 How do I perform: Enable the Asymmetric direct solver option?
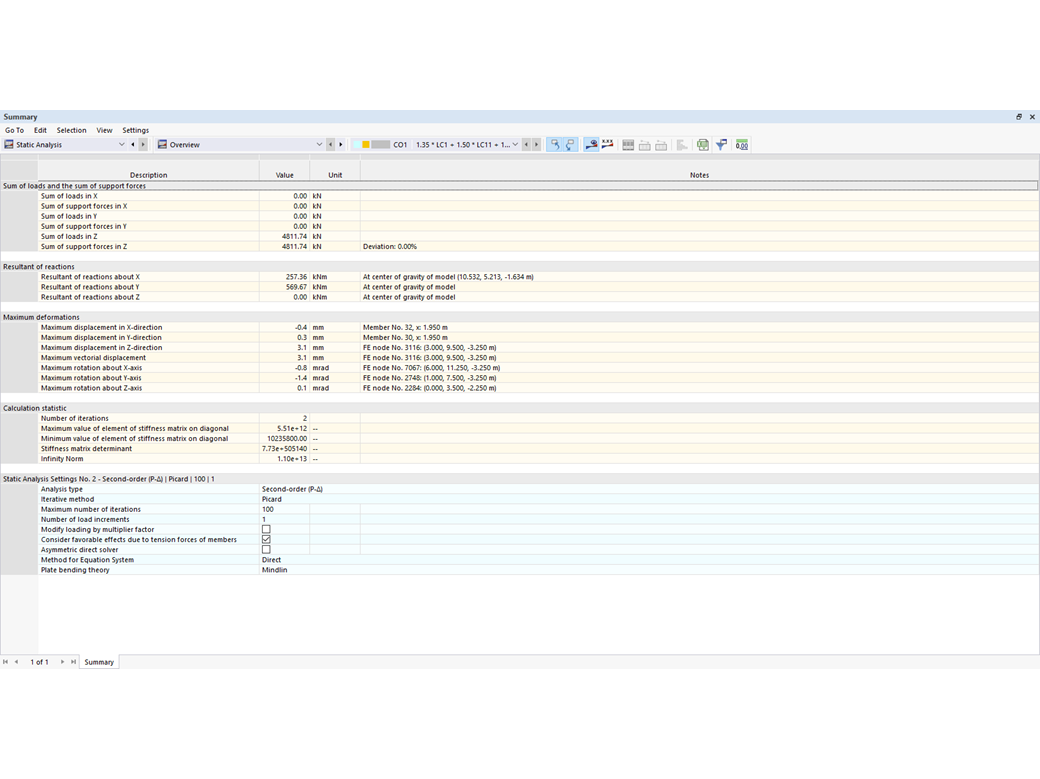pyautogui.click(x=264, y=549)
